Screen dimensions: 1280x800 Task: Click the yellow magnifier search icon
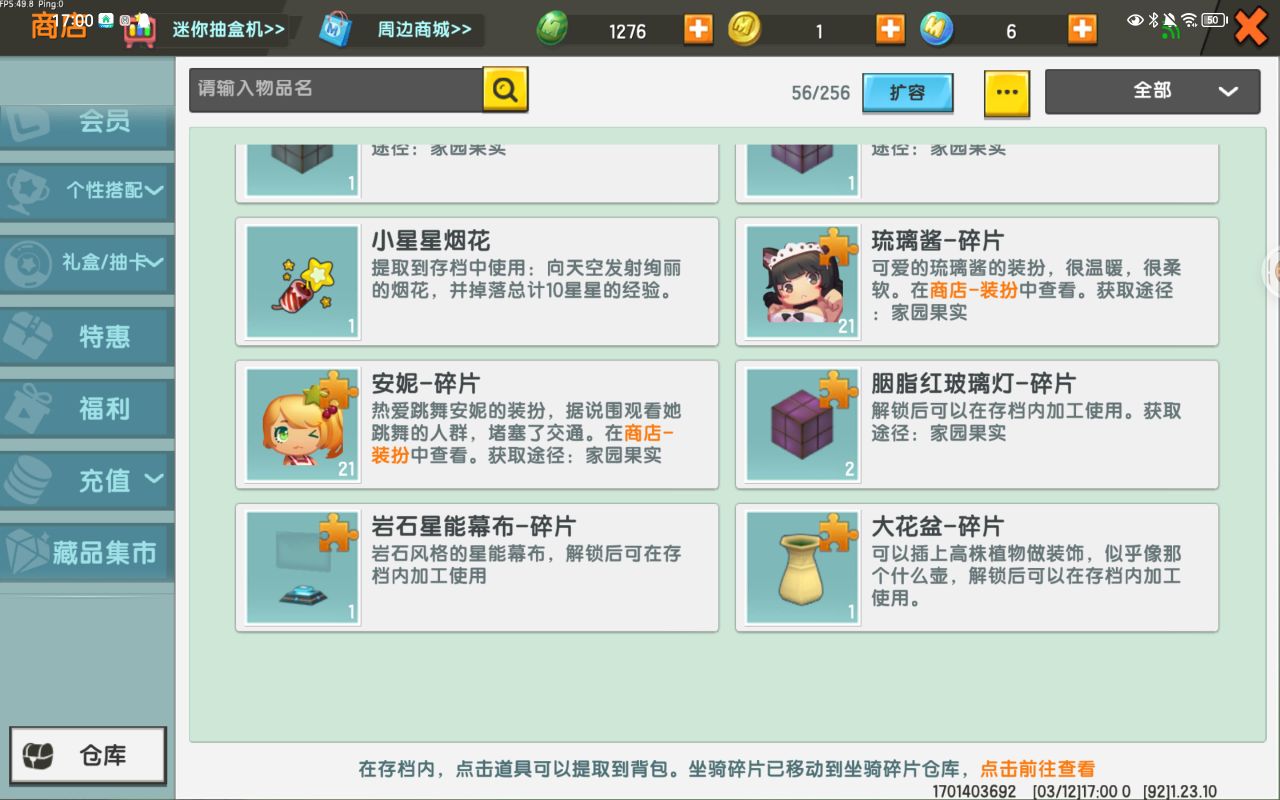click(x=505, y=89)
